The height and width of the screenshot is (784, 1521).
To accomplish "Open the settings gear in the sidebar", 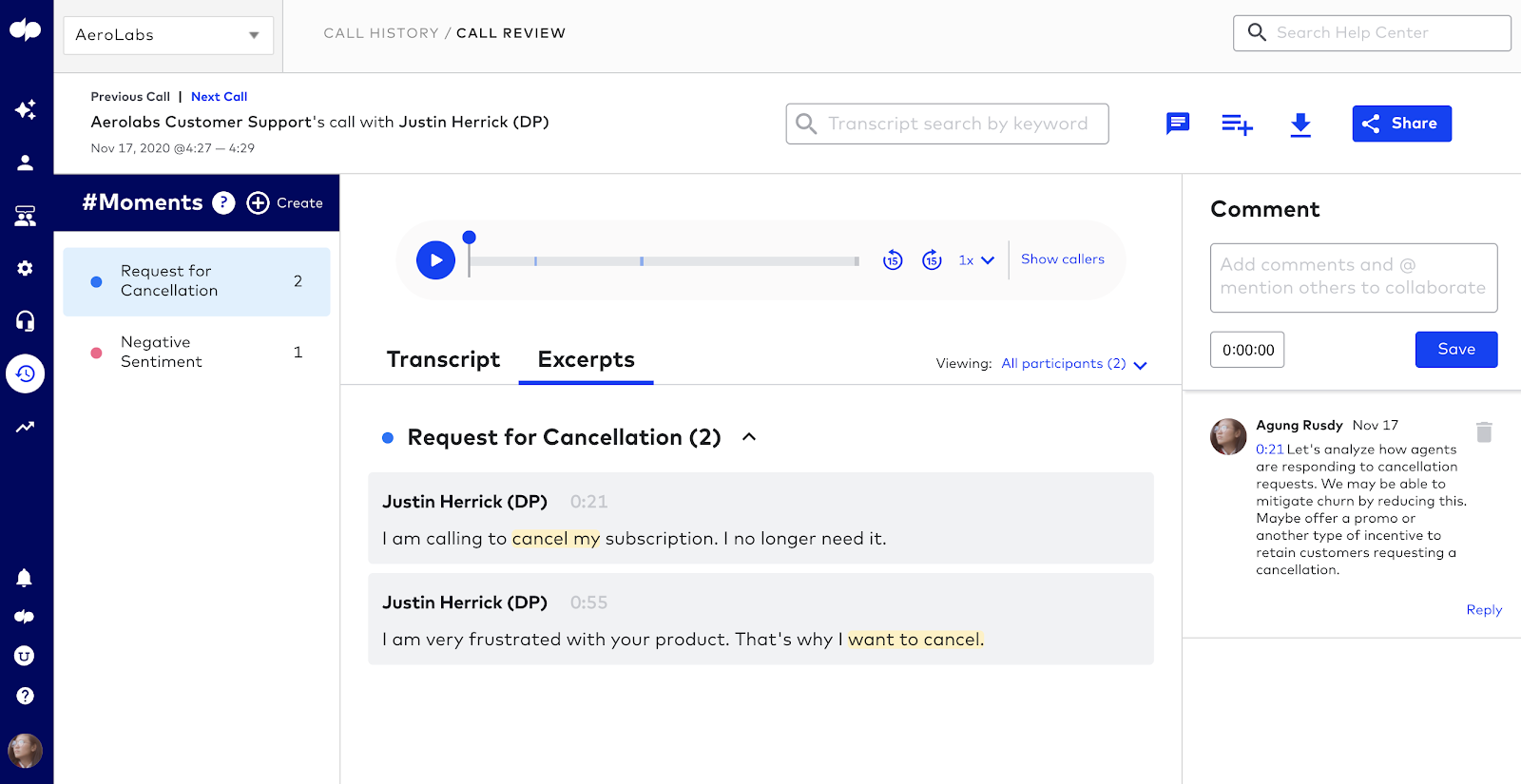I will [x=26, y=269].
